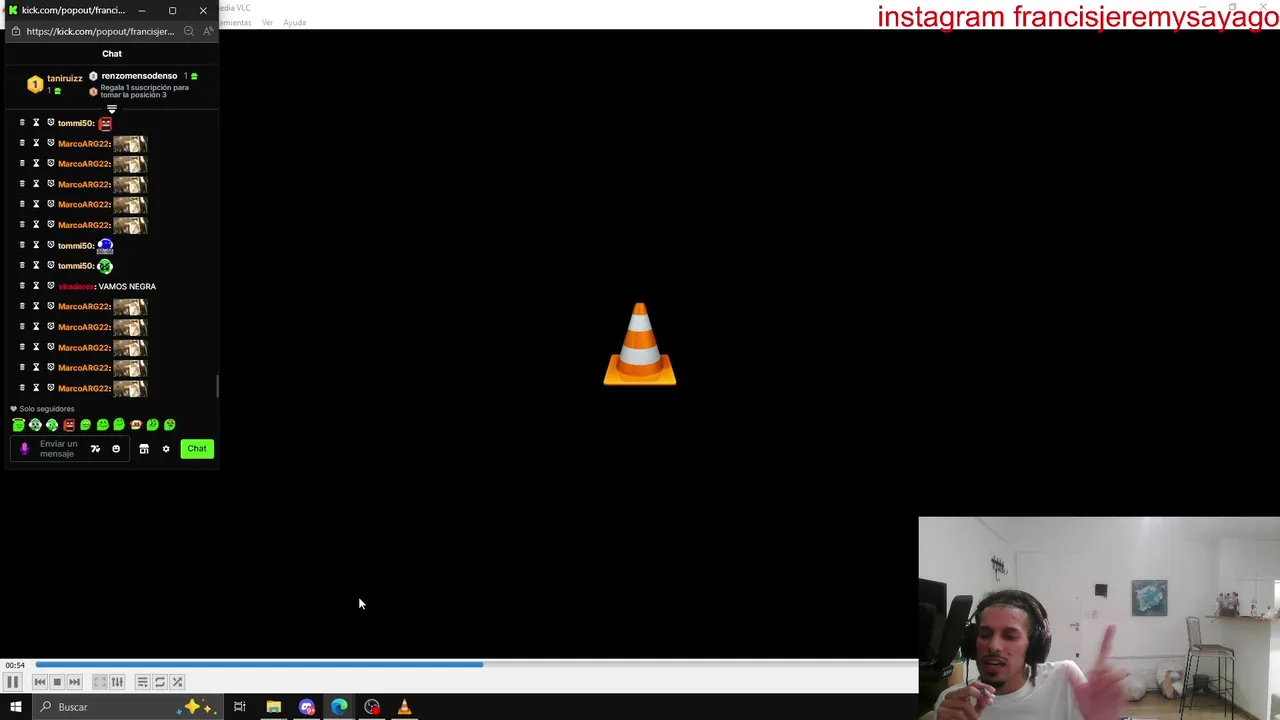Jump to previous media in VLC
This screenshot has width=1280, height=720.
click(40, 682)
